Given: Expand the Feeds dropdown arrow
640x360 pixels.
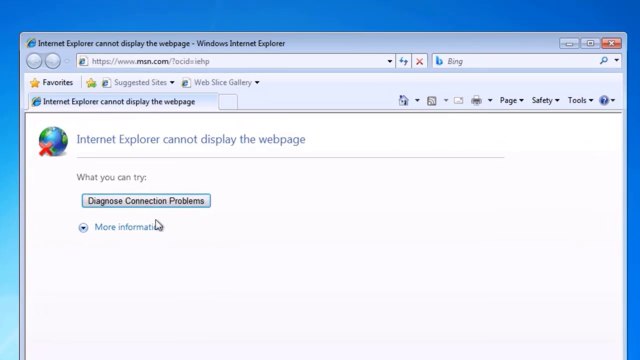Looking at the screenshot, I should click(x=446, y=100).
